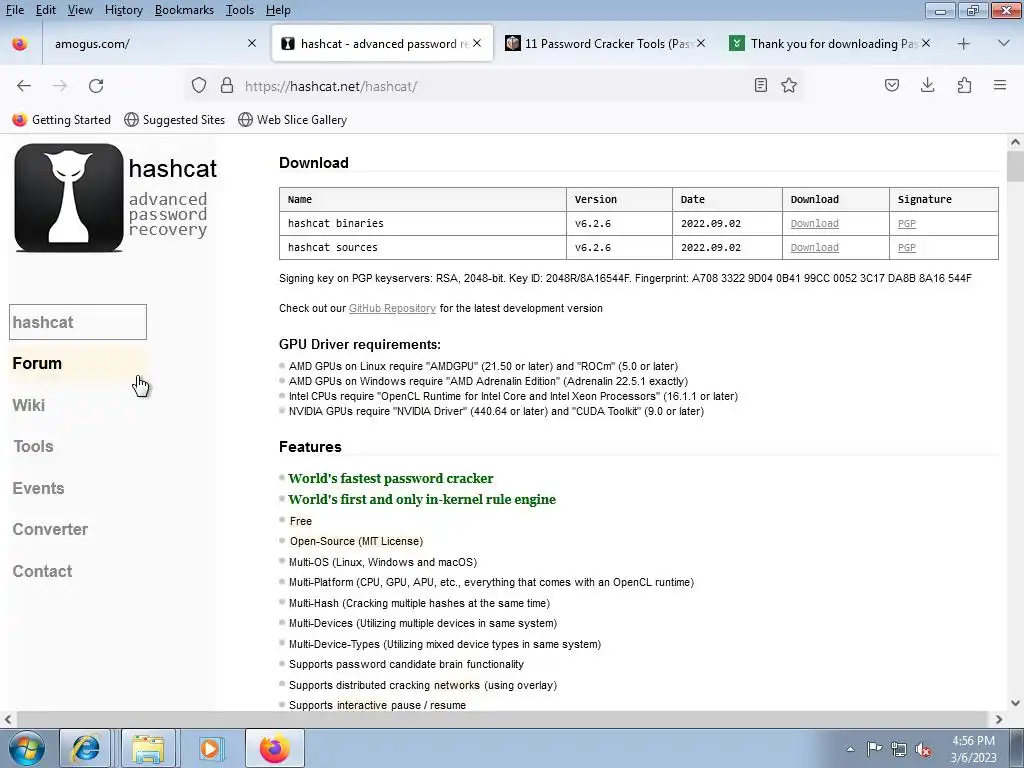Click vertical scrollbar down arrow
The image size is (1024, 768).
coord(1015,703)
